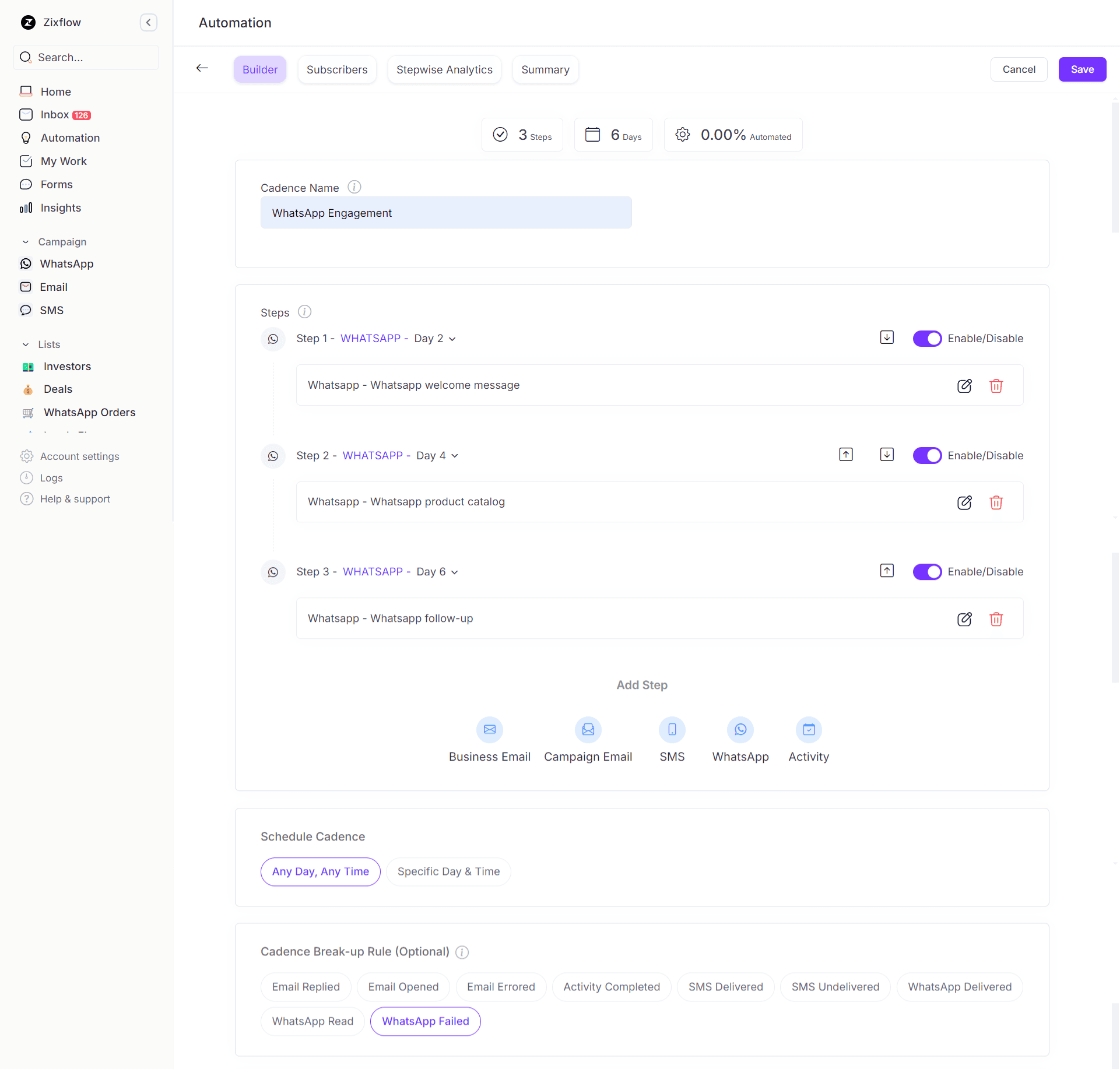
Task: Click the Save button
Action: click(1082, 69)
